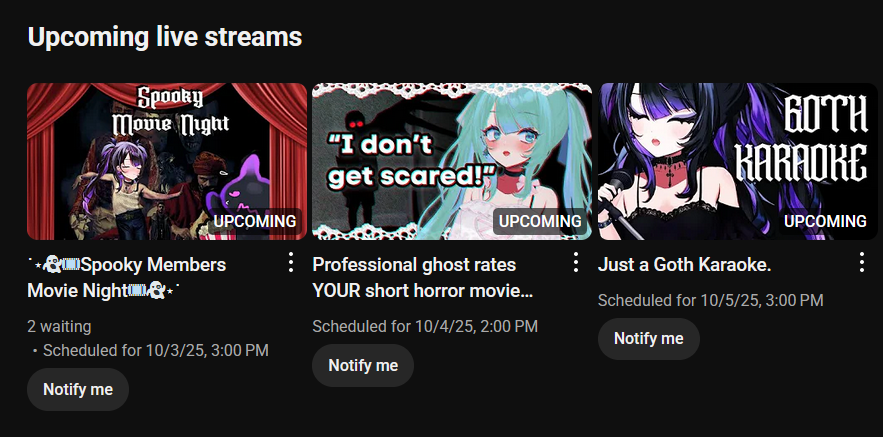Click Scheduled for 10/5/25, 3:00 PM text

click(711, 301)
